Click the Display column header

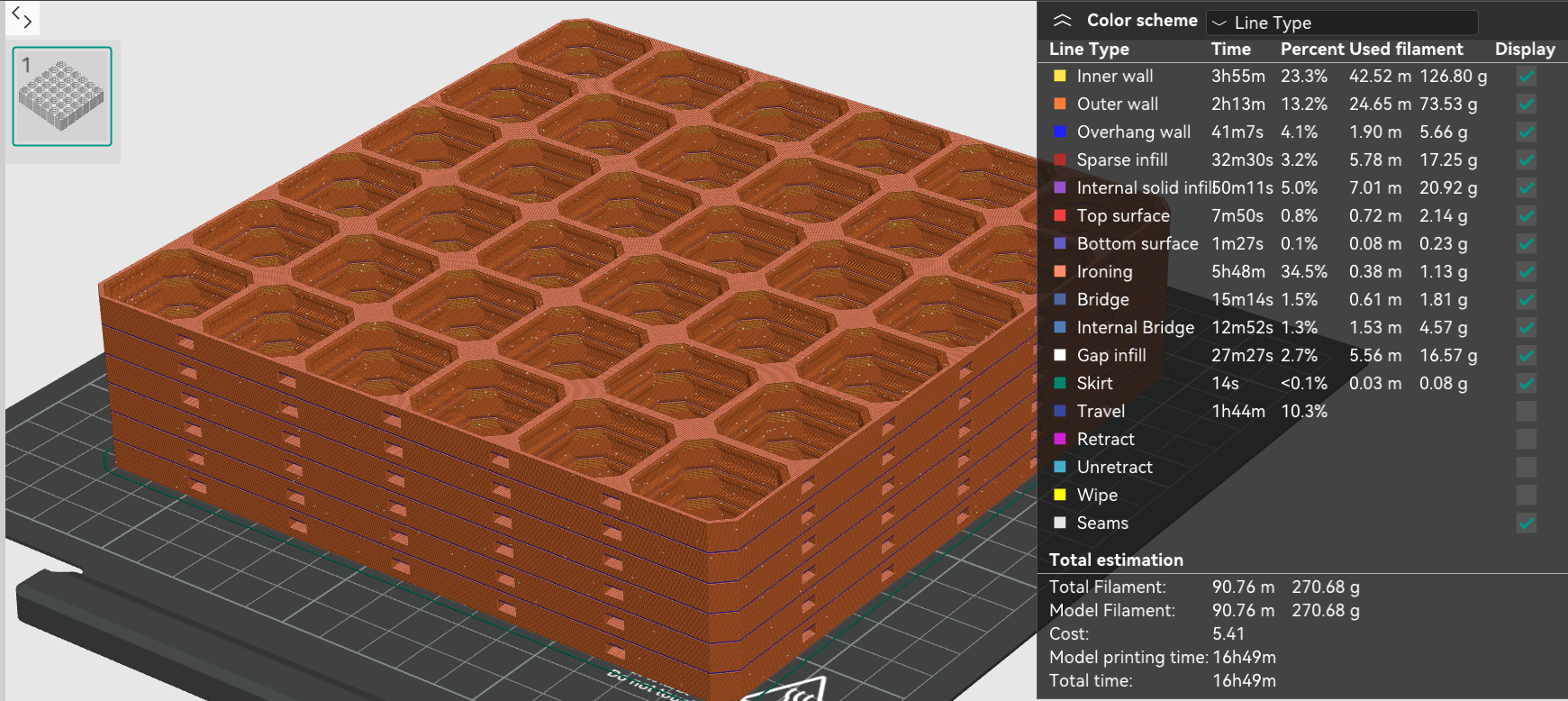click(1525, 50)
